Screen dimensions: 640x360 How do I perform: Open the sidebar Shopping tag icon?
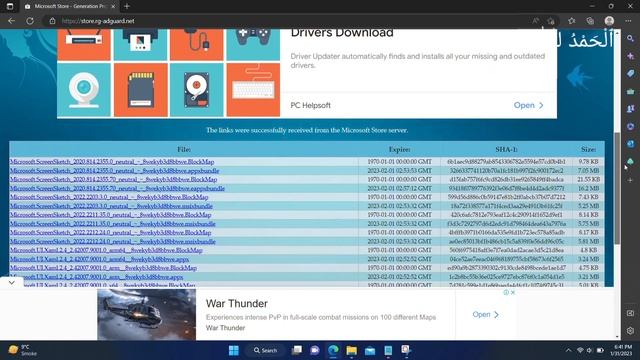pos(631,73)
